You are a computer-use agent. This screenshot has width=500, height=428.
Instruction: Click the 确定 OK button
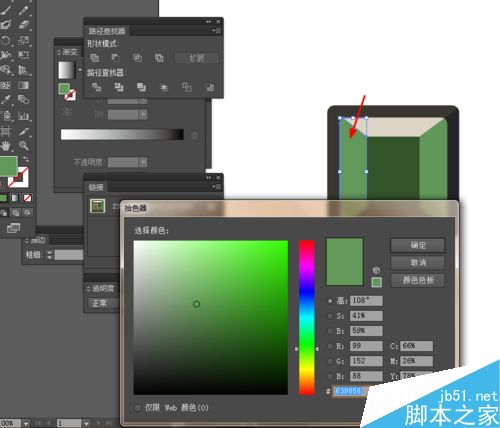tap(418, 245)
